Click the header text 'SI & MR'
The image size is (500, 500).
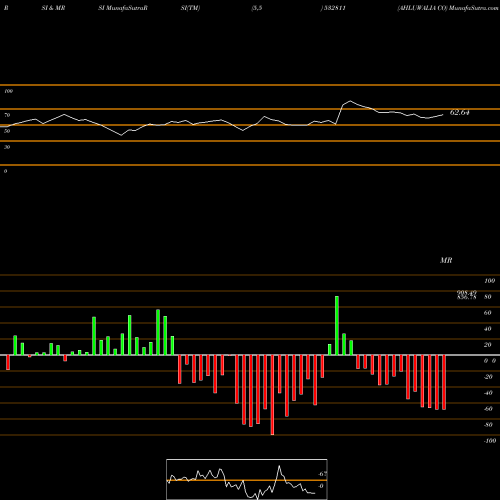click(53, 8)
